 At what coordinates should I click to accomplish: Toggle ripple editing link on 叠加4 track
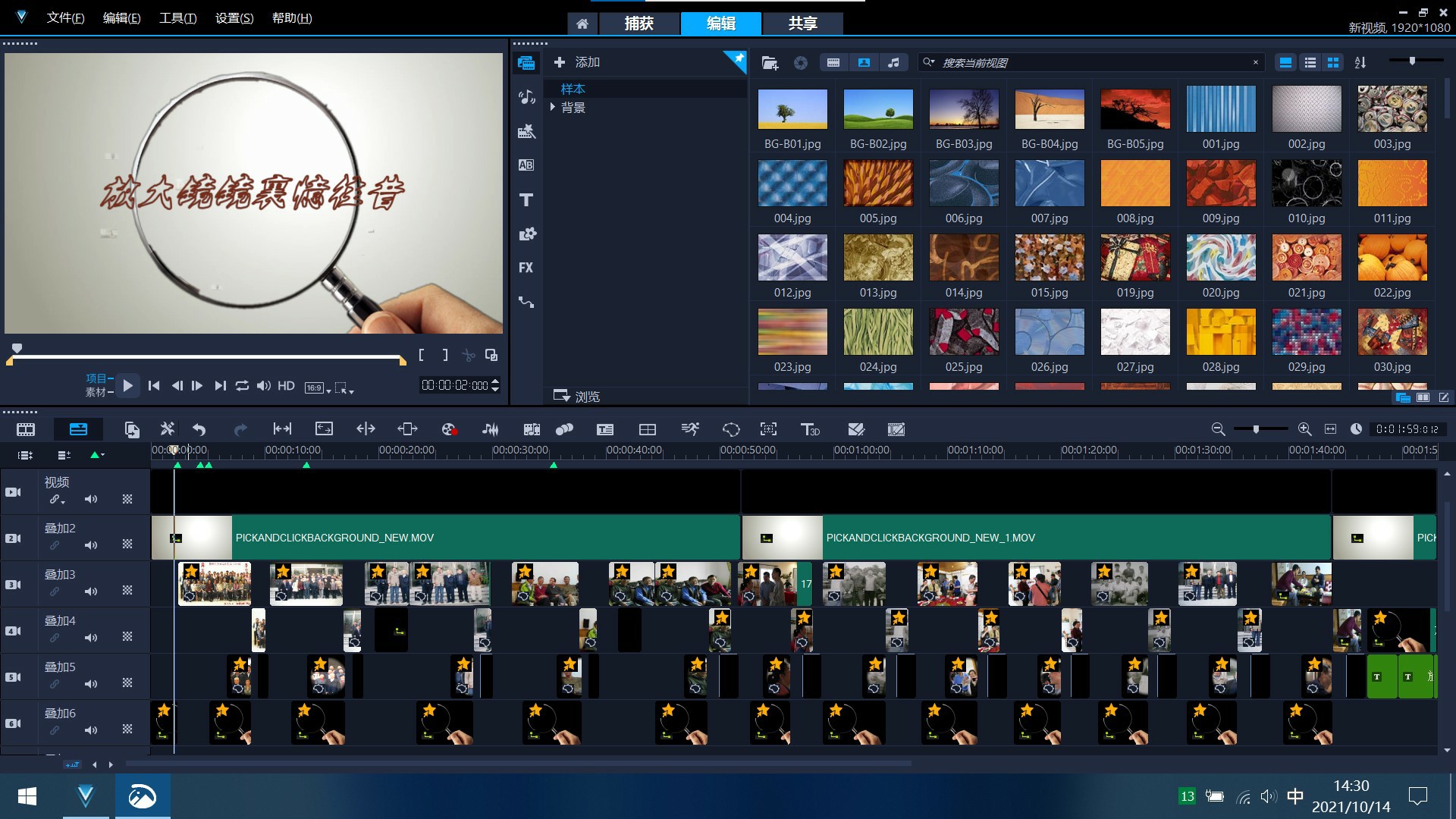click(55, 638)
